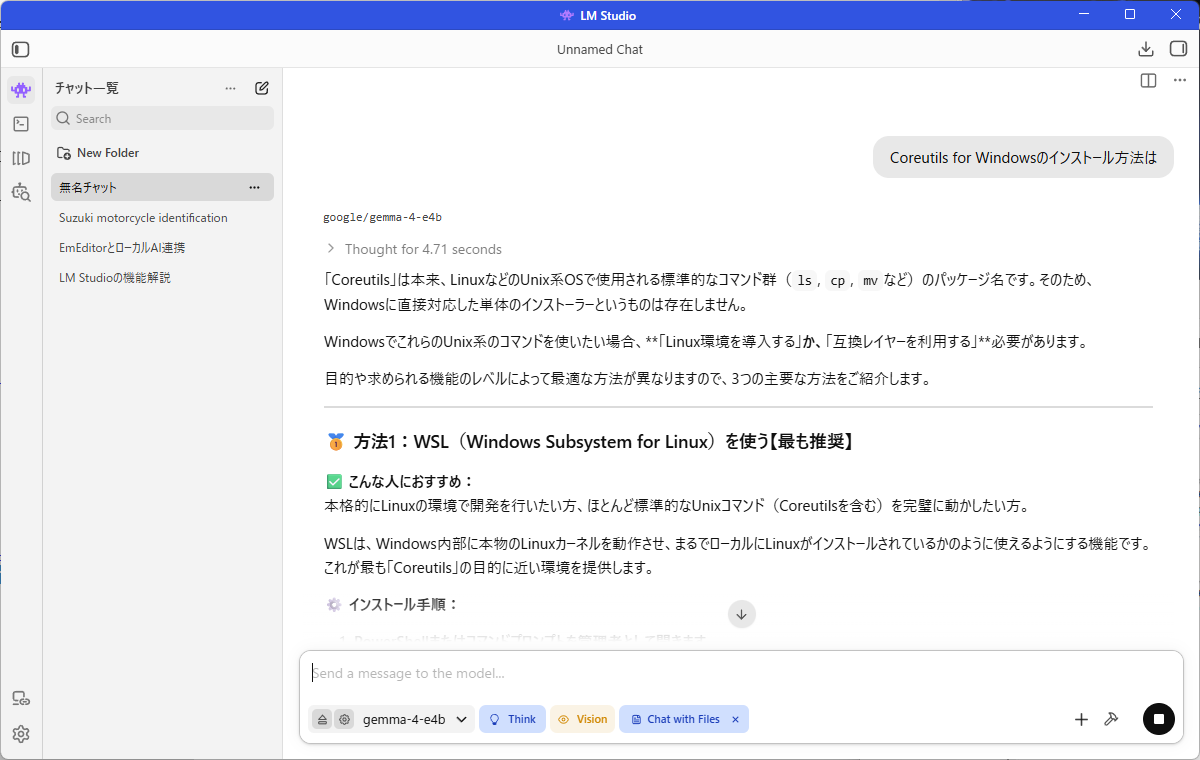Split the chat view with the columns icon

[x=1148, y=80]
